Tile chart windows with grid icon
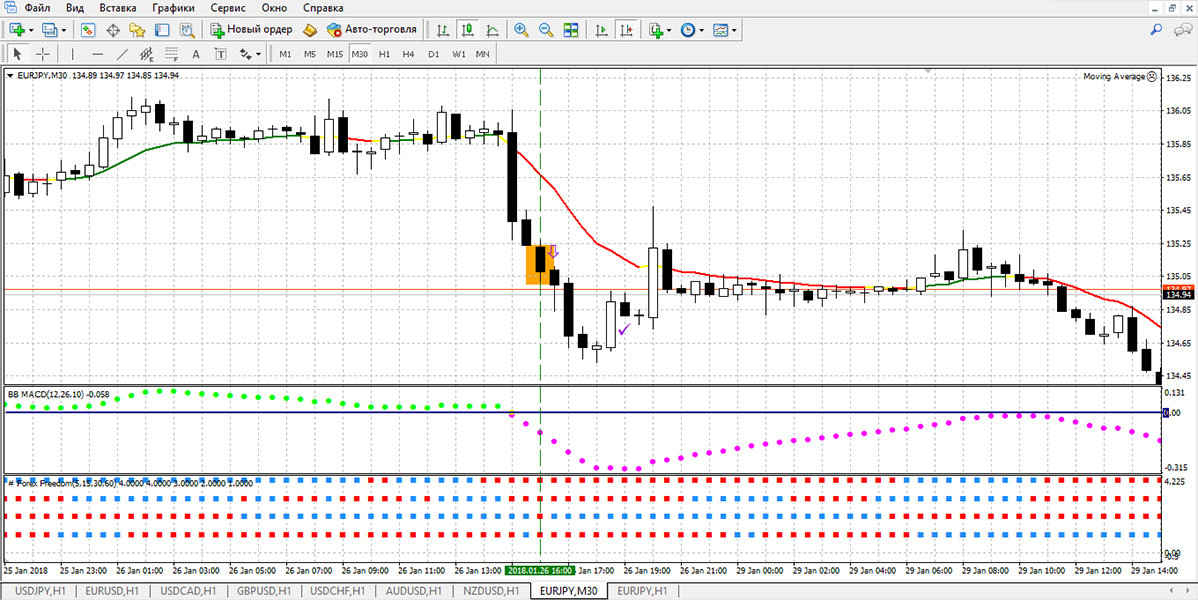Viewport: 1198px width, 600px height. (571, 30)
